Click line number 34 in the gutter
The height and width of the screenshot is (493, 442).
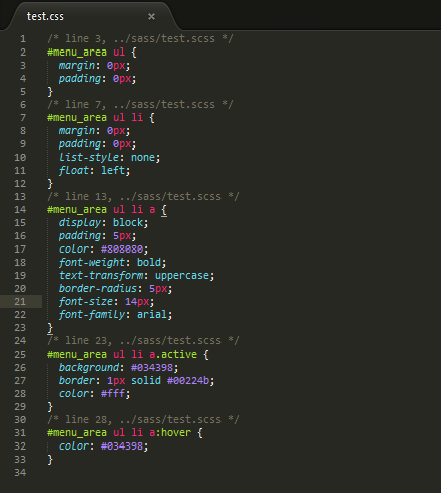[20, 473]
